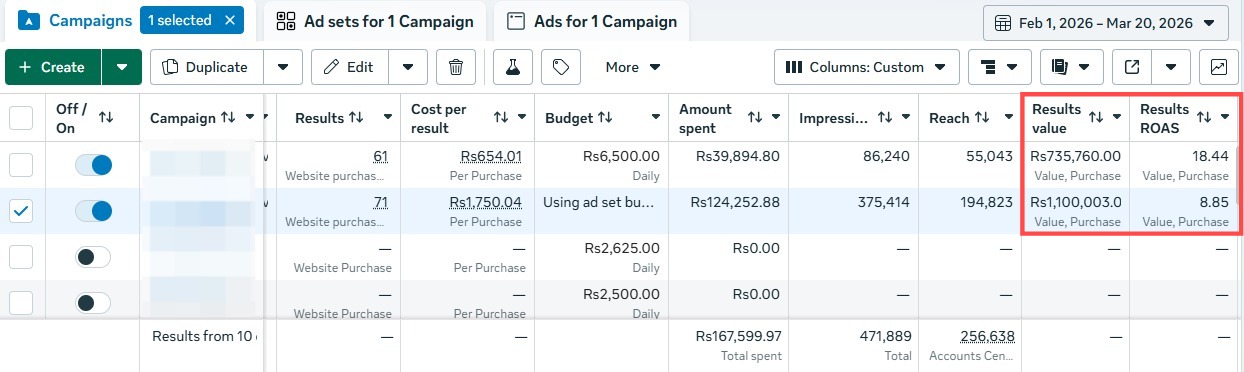Open Budget column options arrow
Viewport: 1244px width, 372px height.
[x=656, y=118]
